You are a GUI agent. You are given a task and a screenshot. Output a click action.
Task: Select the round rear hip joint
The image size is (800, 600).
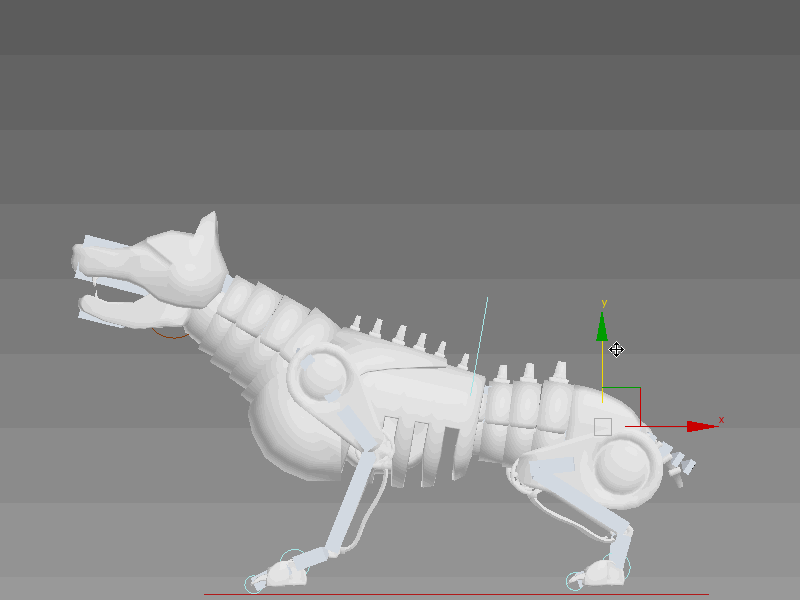point(623,465)
